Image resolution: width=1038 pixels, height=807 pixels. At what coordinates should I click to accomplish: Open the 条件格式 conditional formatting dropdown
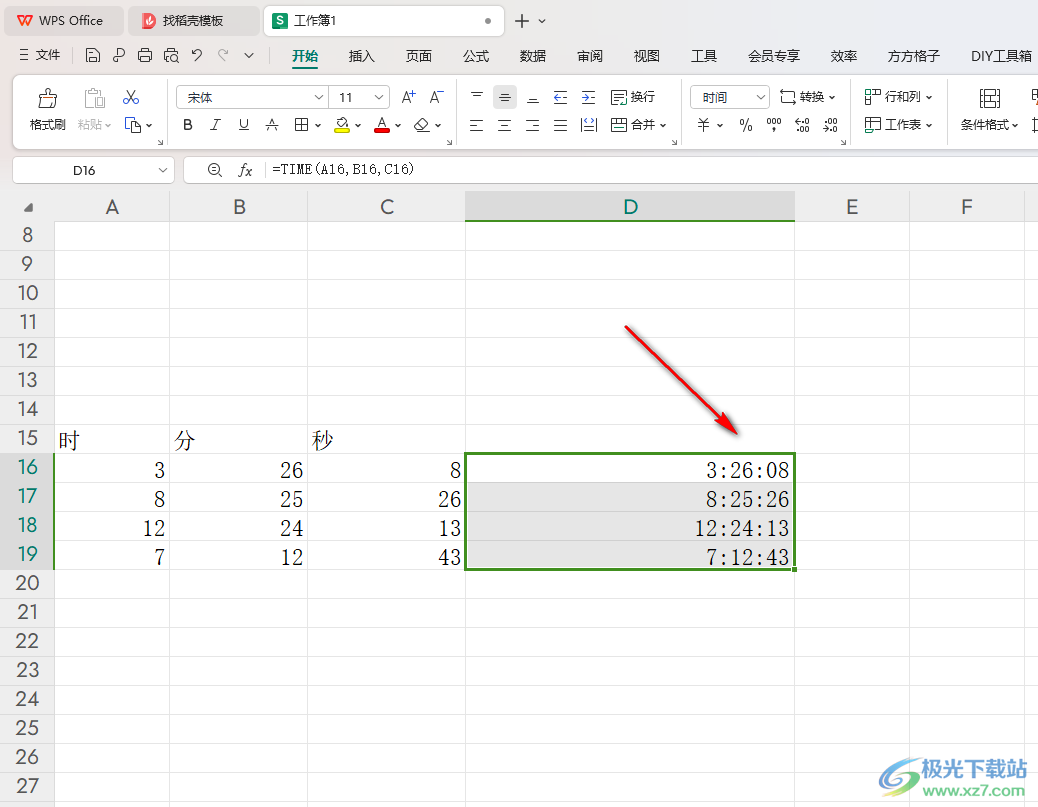(990, 124)
